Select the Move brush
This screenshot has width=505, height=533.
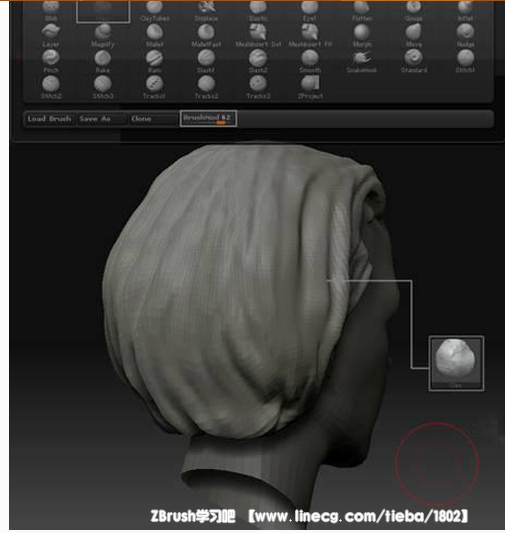tap(414, 35)
